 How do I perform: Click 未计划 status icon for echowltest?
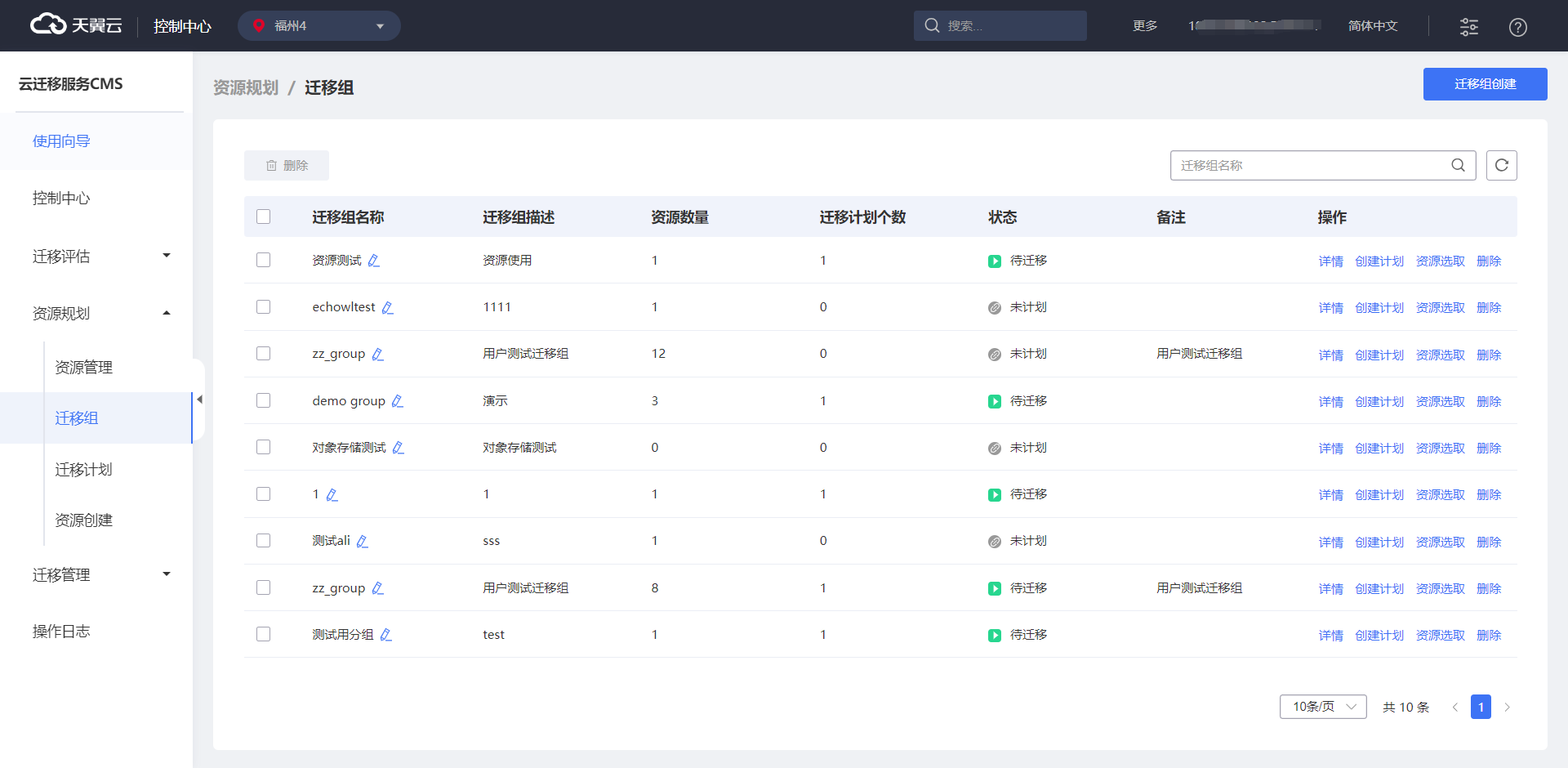click(995, 308)
